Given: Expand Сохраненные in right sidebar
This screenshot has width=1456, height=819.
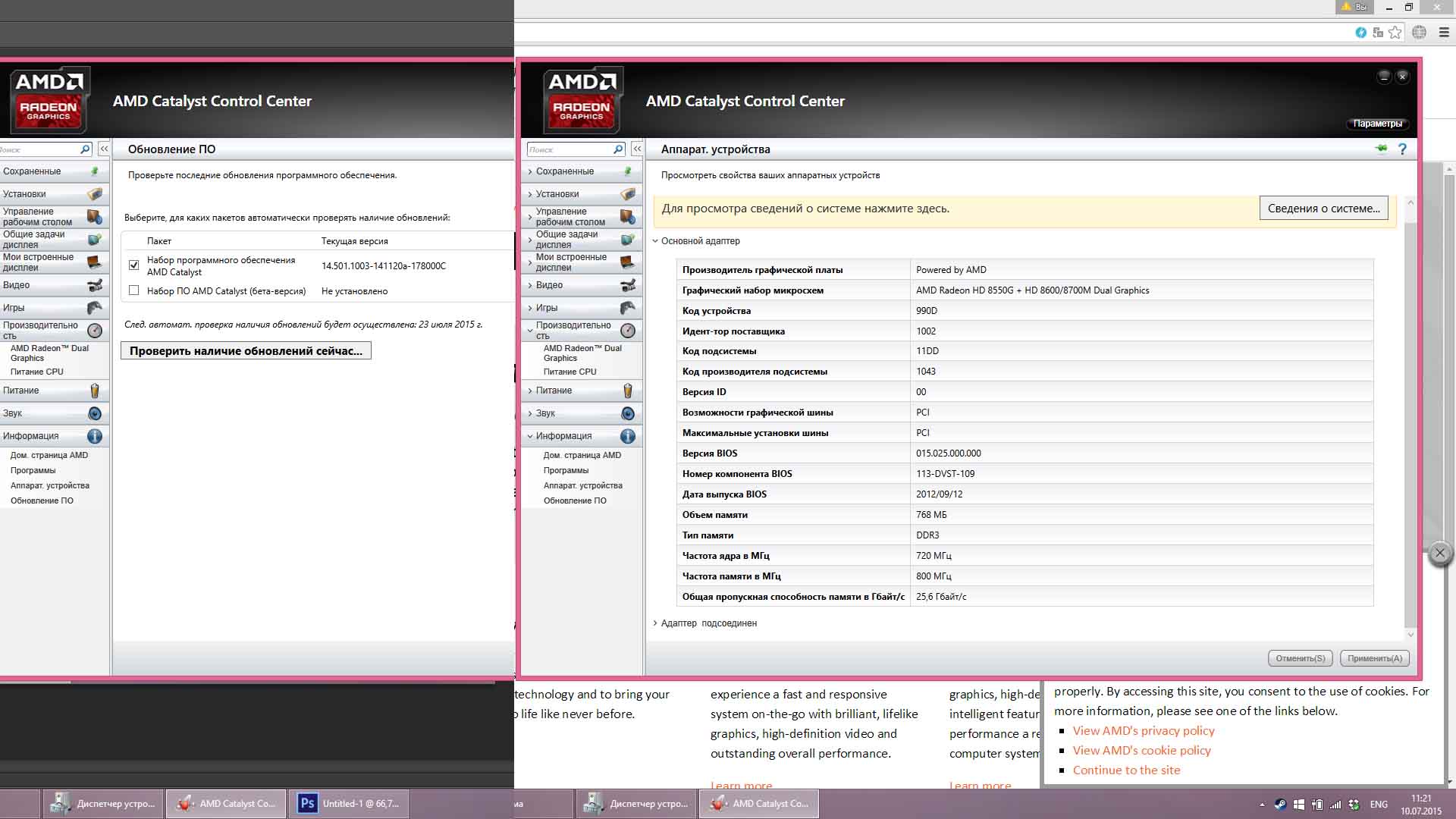Looking at the screenshot, I should (564, 171).
